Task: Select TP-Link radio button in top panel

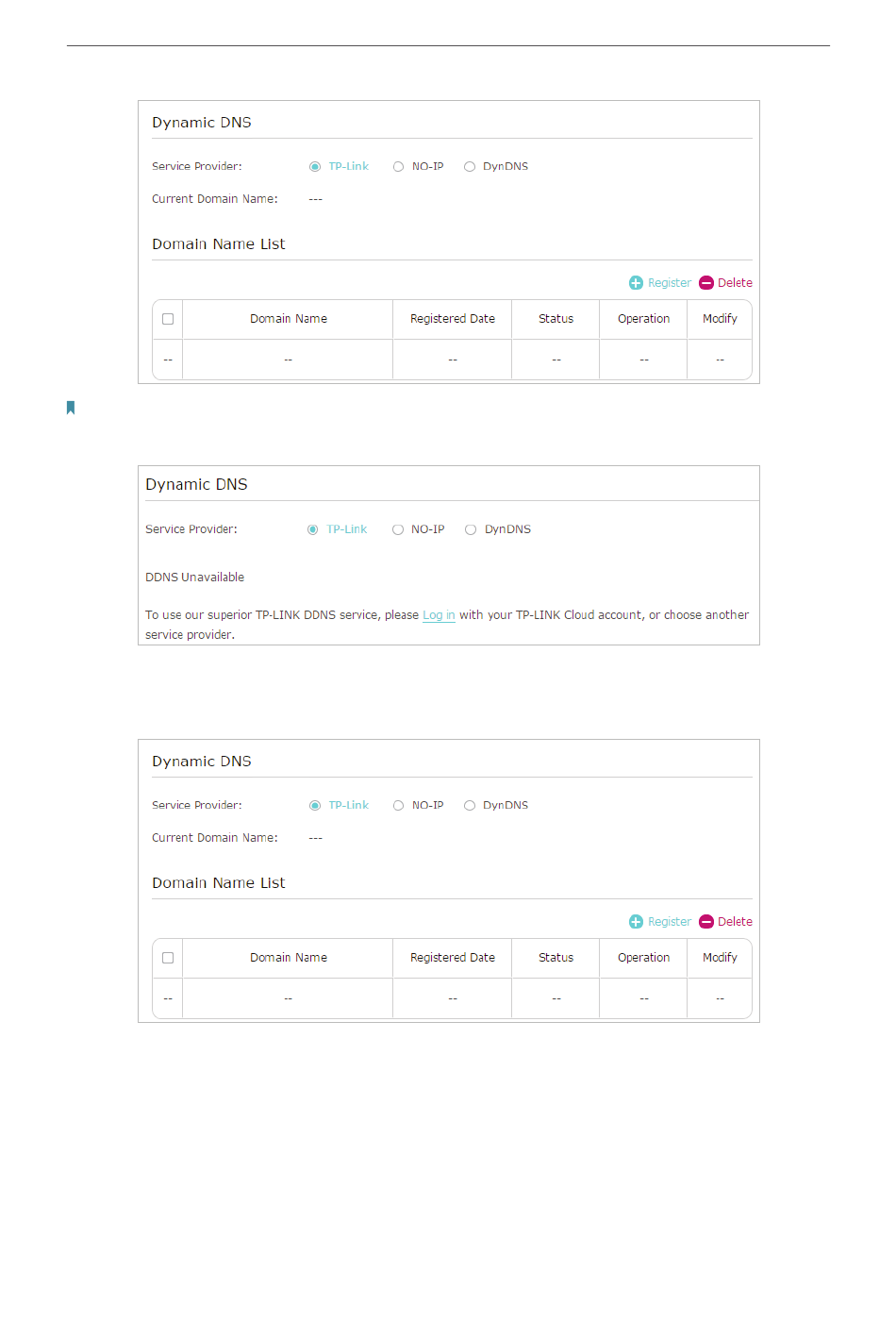Action: click(315, 167)
